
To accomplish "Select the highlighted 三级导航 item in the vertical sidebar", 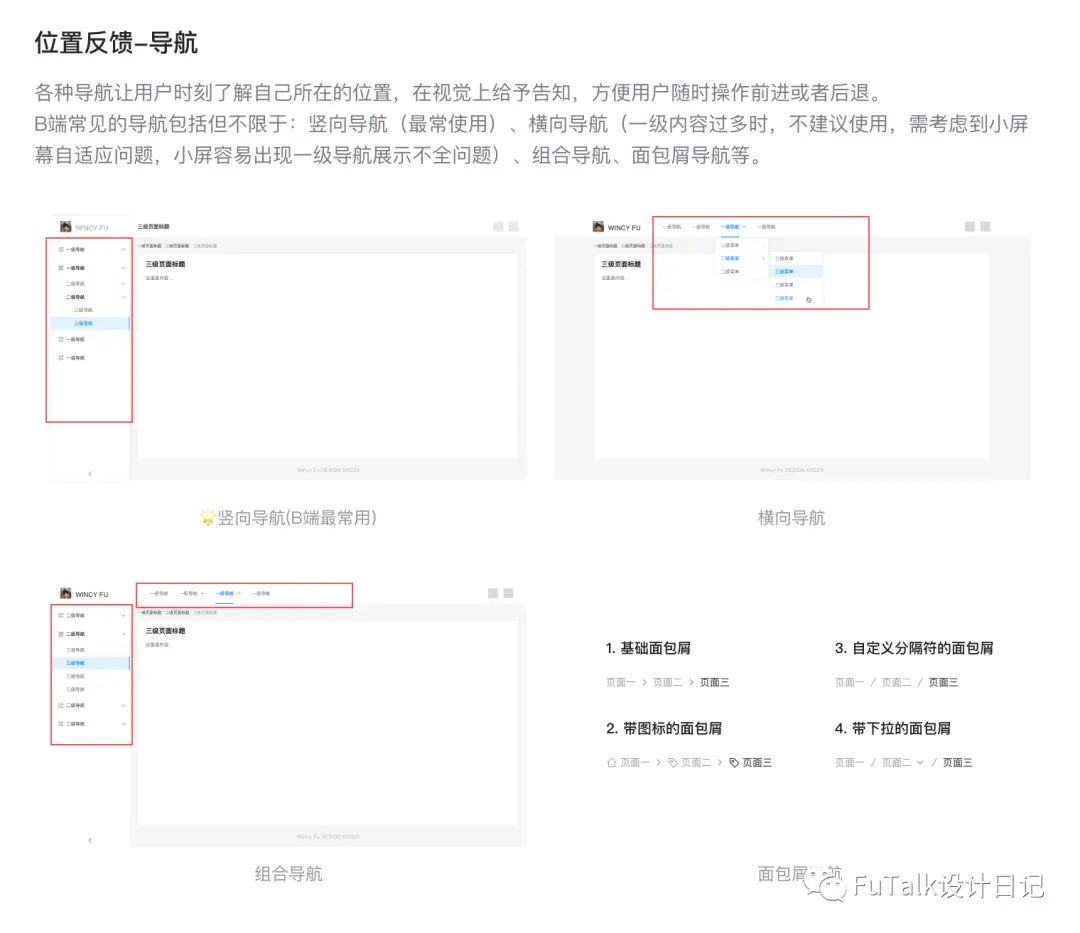I will 90,323.
